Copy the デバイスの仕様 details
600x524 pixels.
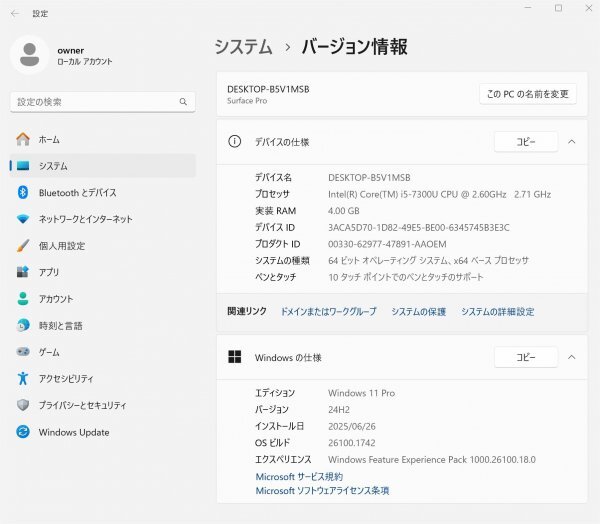pos(526,142)
